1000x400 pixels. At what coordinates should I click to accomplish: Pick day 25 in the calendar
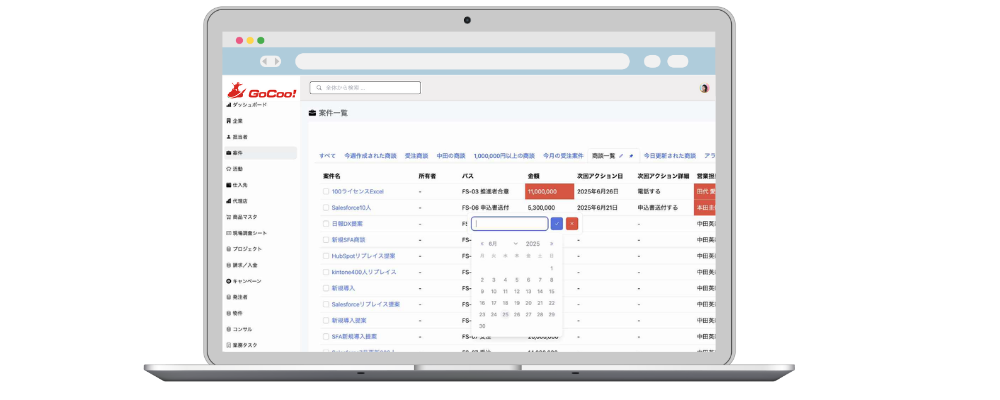click(x=505, y=315)
